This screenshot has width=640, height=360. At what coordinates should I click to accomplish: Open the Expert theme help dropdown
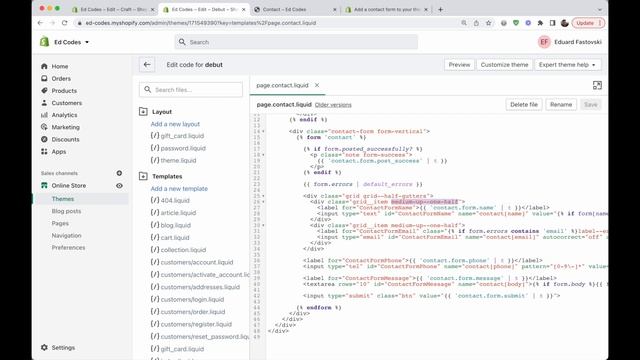point(567,64)
